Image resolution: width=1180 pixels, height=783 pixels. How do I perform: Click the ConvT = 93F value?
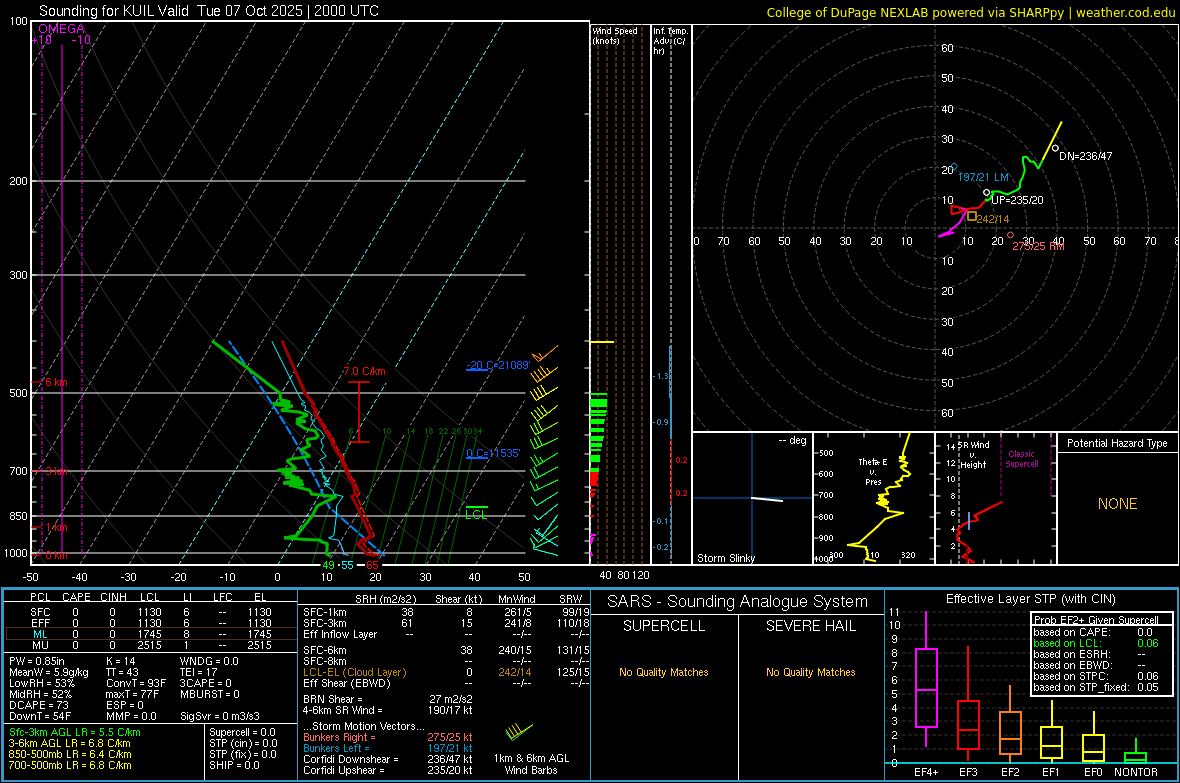click(135, 683)
